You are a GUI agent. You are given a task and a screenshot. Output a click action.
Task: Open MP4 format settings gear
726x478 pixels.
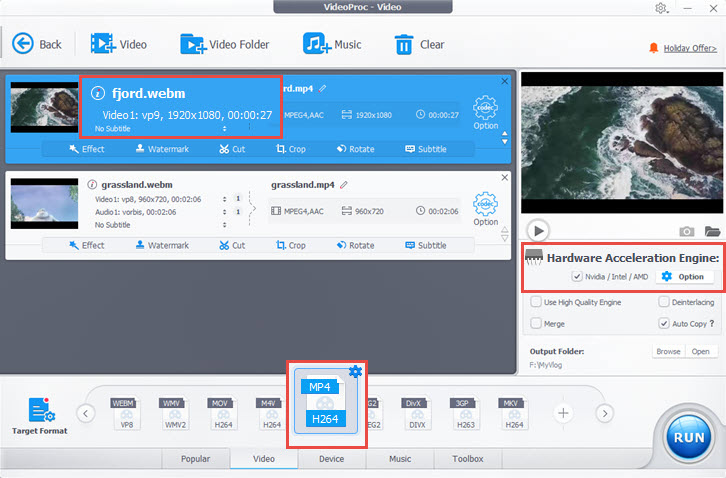tap(355, 371)
